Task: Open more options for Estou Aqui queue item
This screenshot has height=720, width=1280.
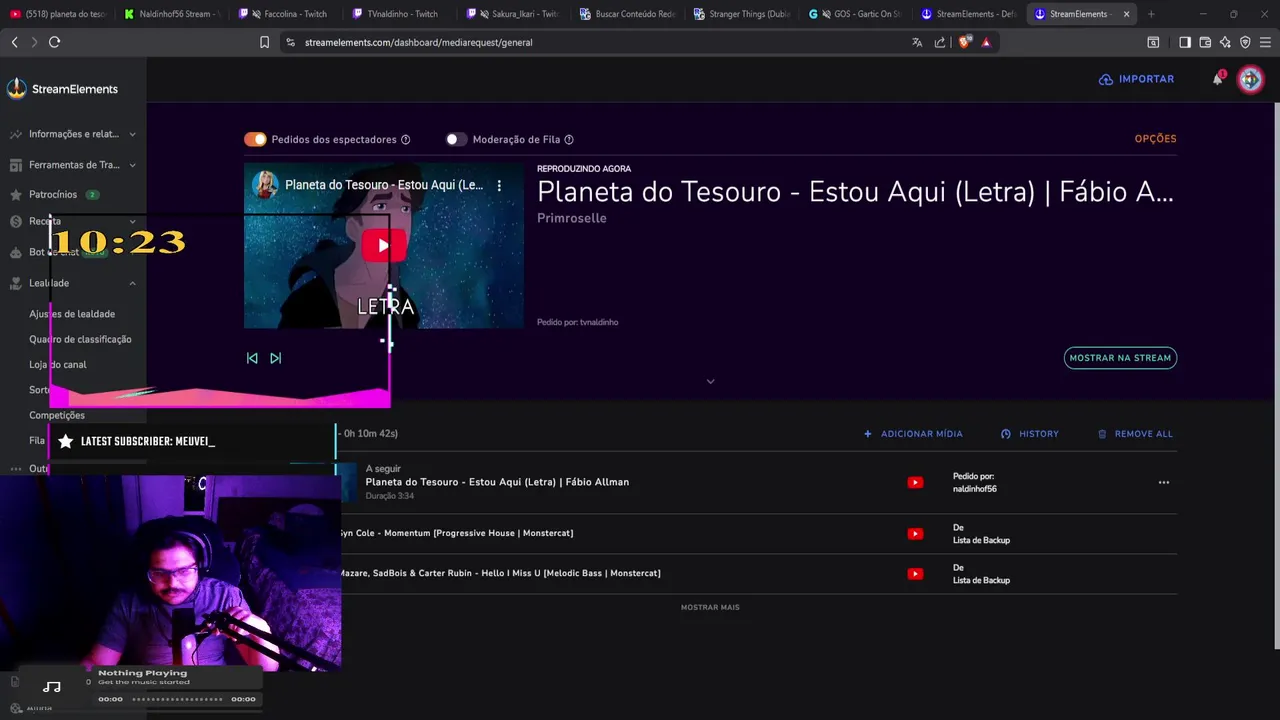Action: (1164, 482)
